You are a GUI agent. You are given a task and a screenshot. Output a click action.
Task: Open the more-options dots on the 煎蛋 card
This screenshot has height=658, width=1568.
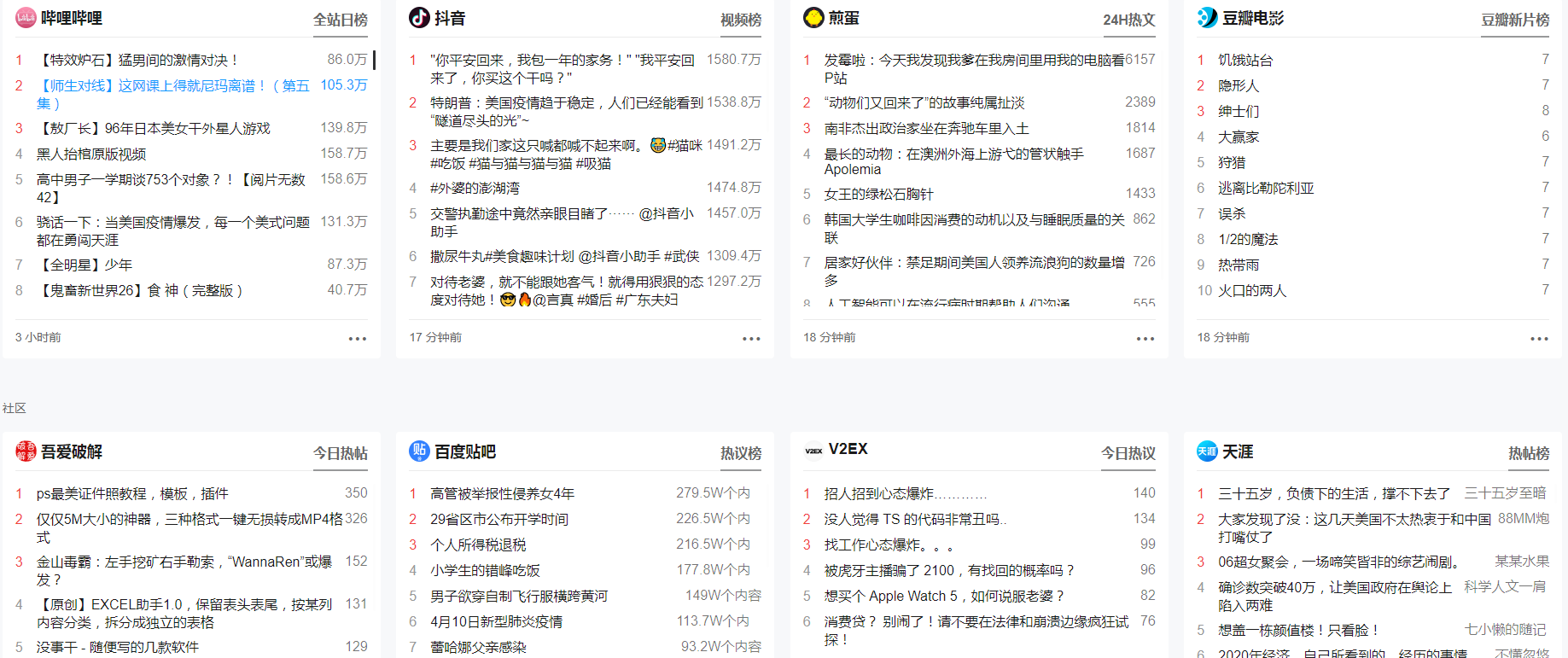point(1145,339)
